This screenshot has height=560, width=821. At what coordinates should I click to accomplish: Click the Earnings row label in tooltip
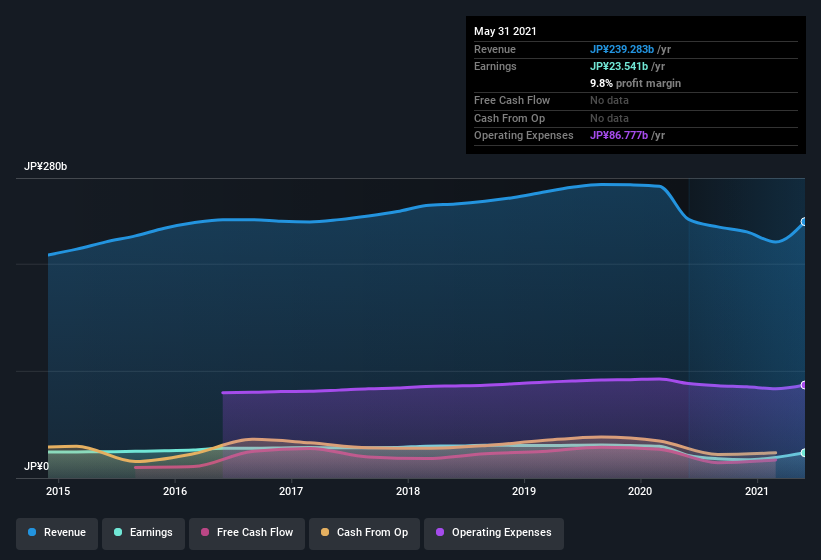495,66
